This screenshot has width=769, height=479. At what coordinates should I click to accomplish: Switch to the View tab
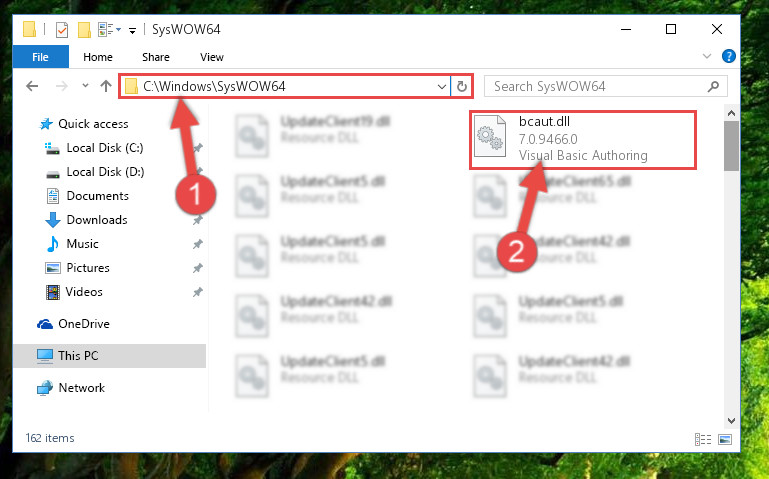click(x=212, y=57)
